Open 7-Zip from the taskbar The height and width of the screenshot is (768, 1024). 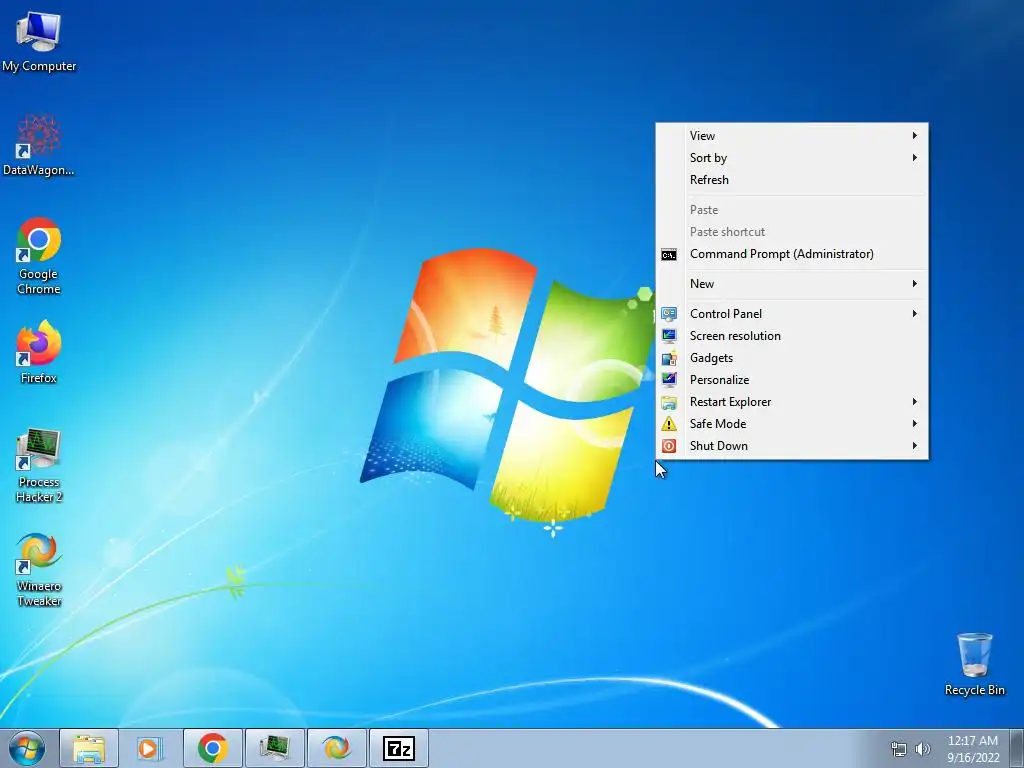coord(398,748)
